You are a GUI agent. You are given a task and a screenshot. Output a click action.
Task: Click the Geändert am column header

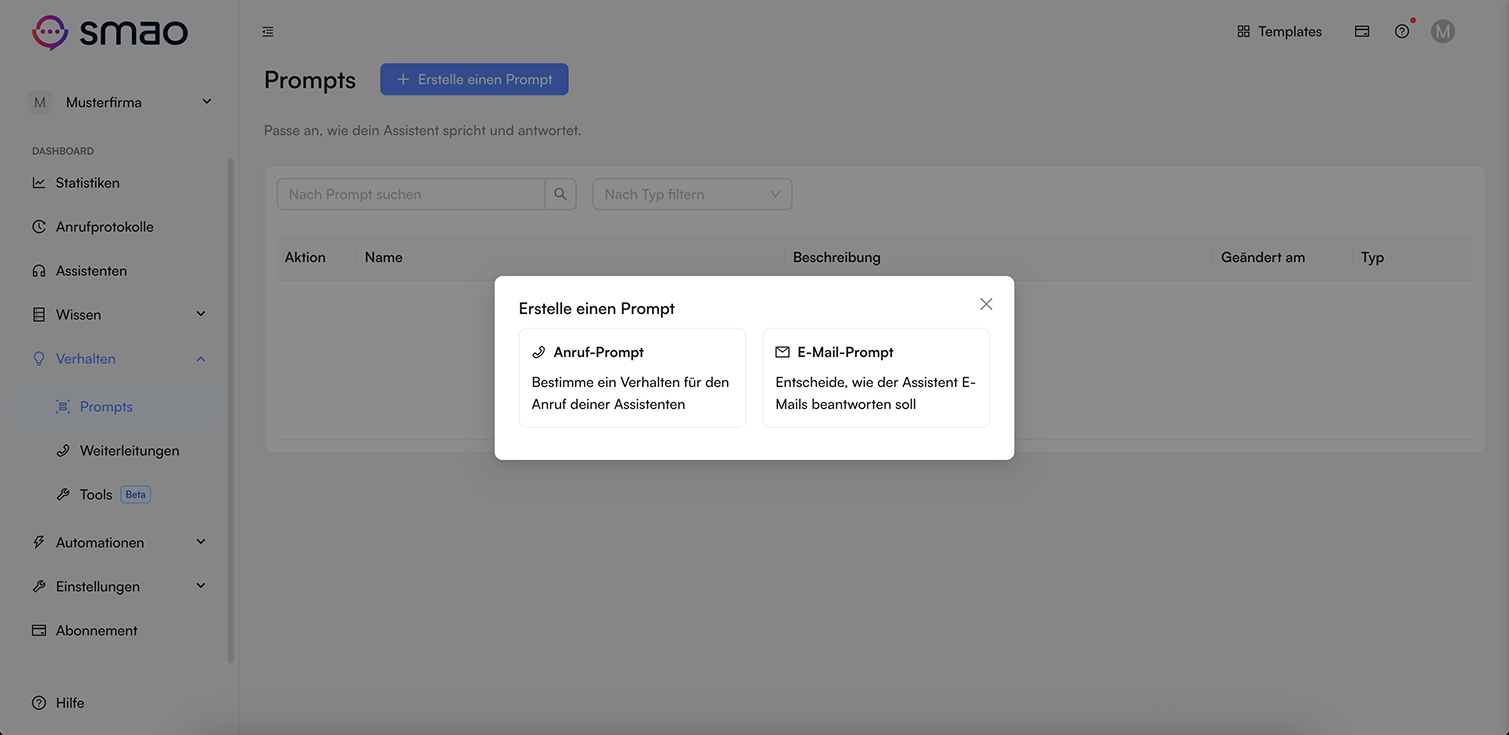point(1263,257)
